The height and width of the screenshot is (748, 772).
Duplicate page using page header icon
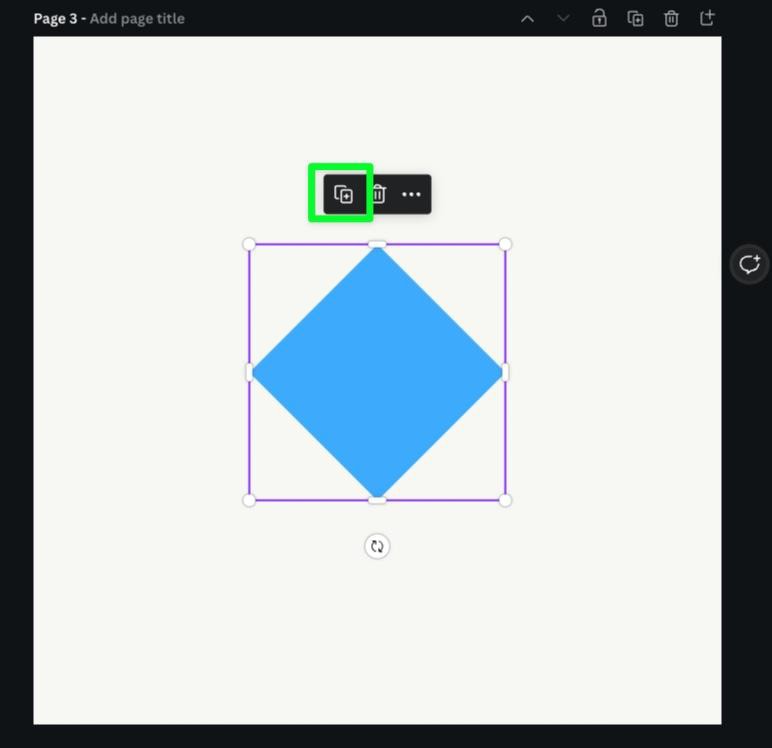click(x=635, y=19)
